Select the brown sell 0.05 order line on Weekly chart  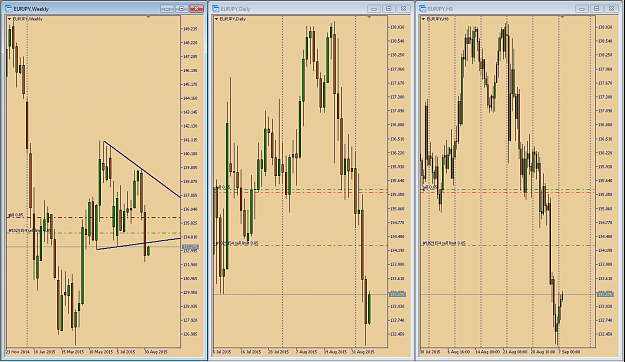94,218
